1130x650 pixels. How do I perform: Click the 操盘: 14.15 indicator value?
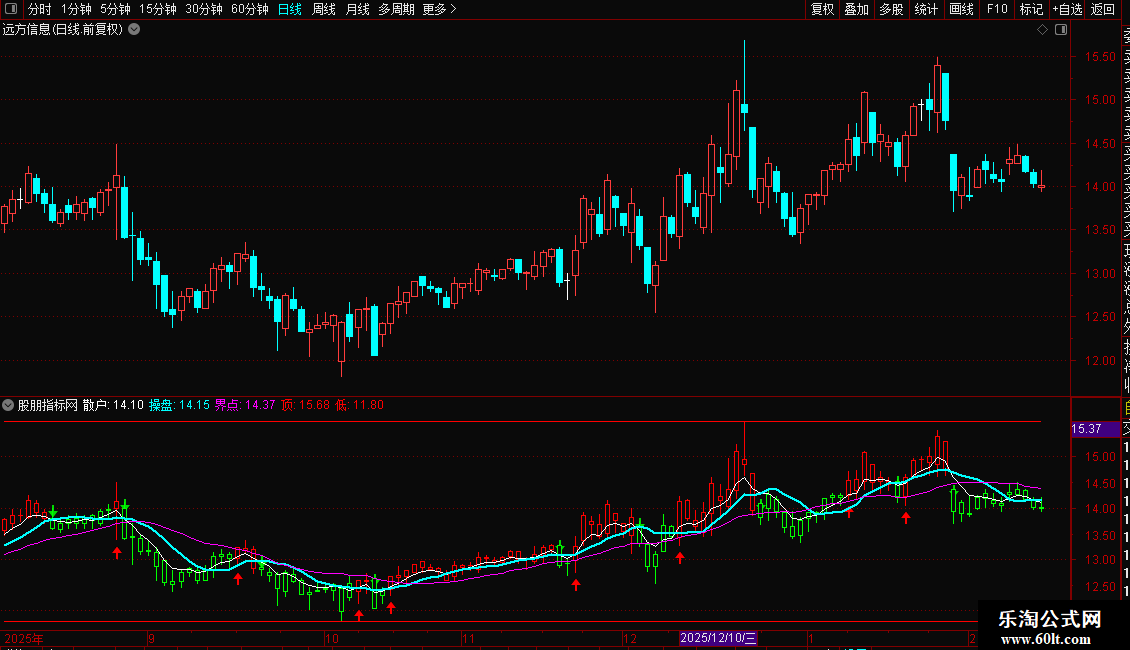coord(179,405)
